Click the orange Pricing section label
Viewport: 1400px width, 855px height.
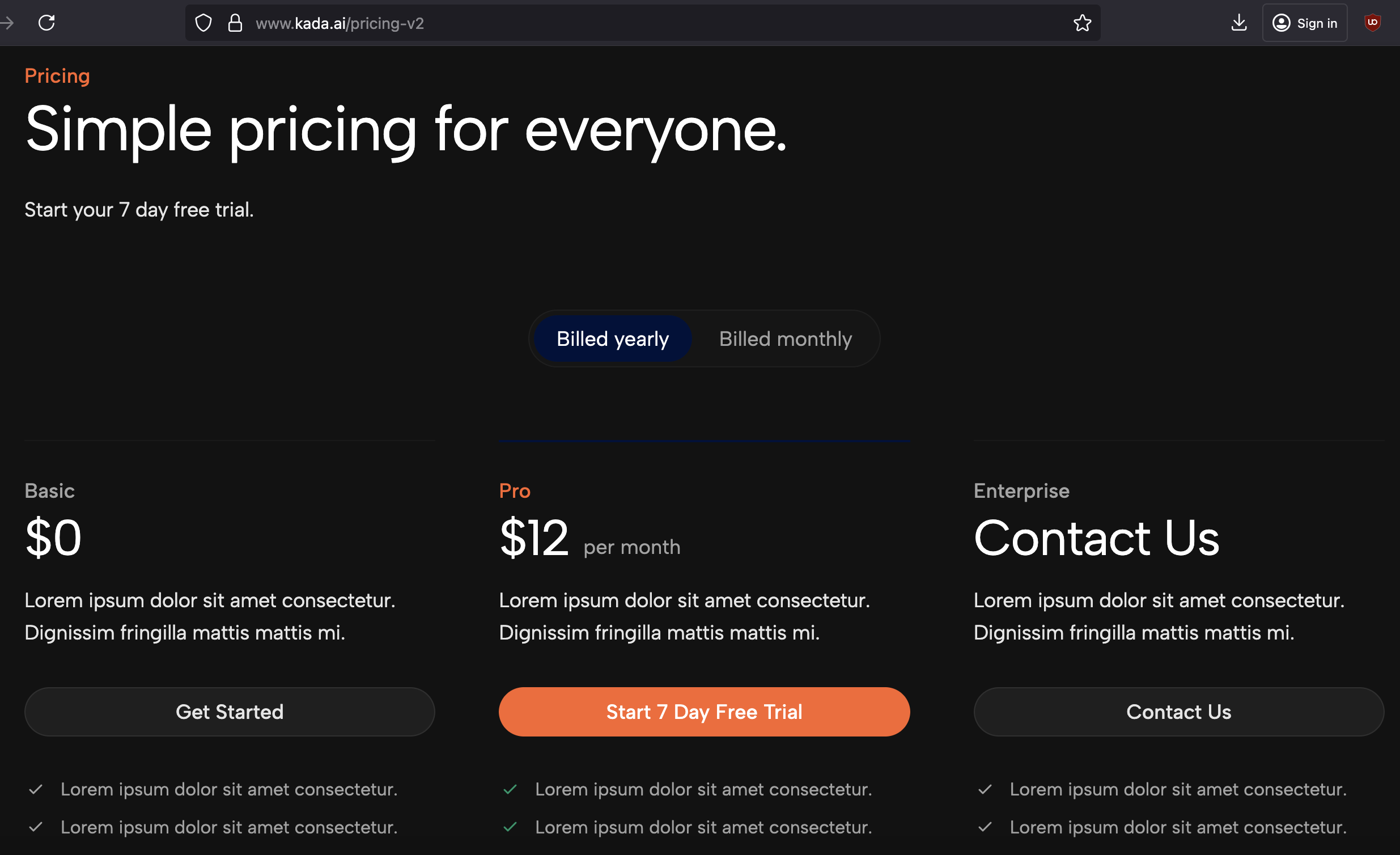point(57,75)
